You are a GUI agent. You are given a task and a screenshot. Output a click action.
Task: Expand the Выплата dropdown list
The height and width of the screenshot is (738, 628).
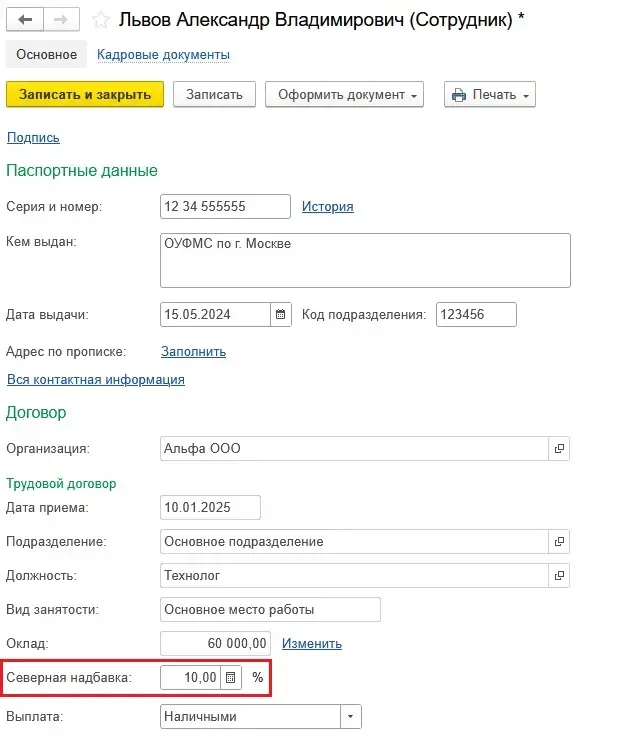[350, 716]
